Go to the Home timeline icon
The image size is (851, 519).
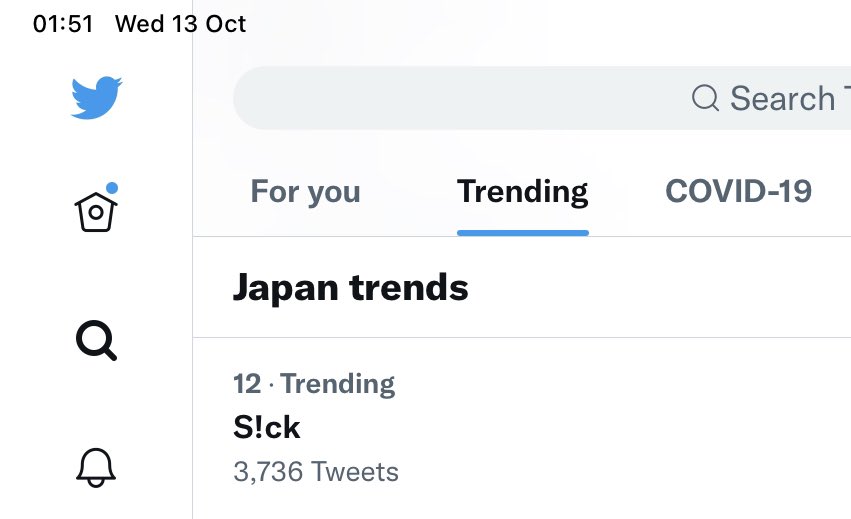pyautogui.click(x=96, y=210)
